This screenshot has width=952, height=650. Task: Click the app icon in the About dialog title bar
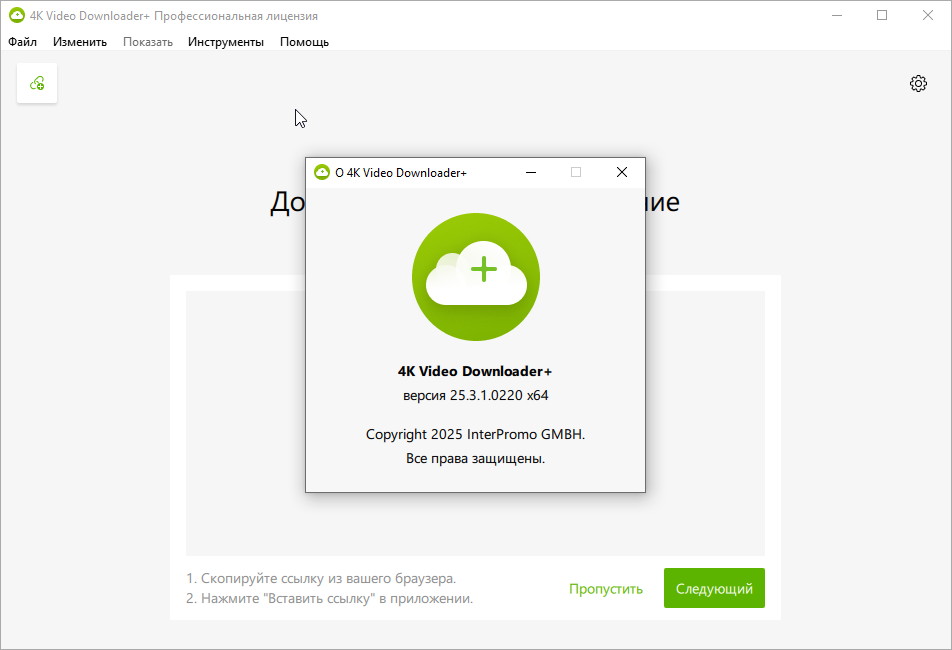[x=321, y=172]
